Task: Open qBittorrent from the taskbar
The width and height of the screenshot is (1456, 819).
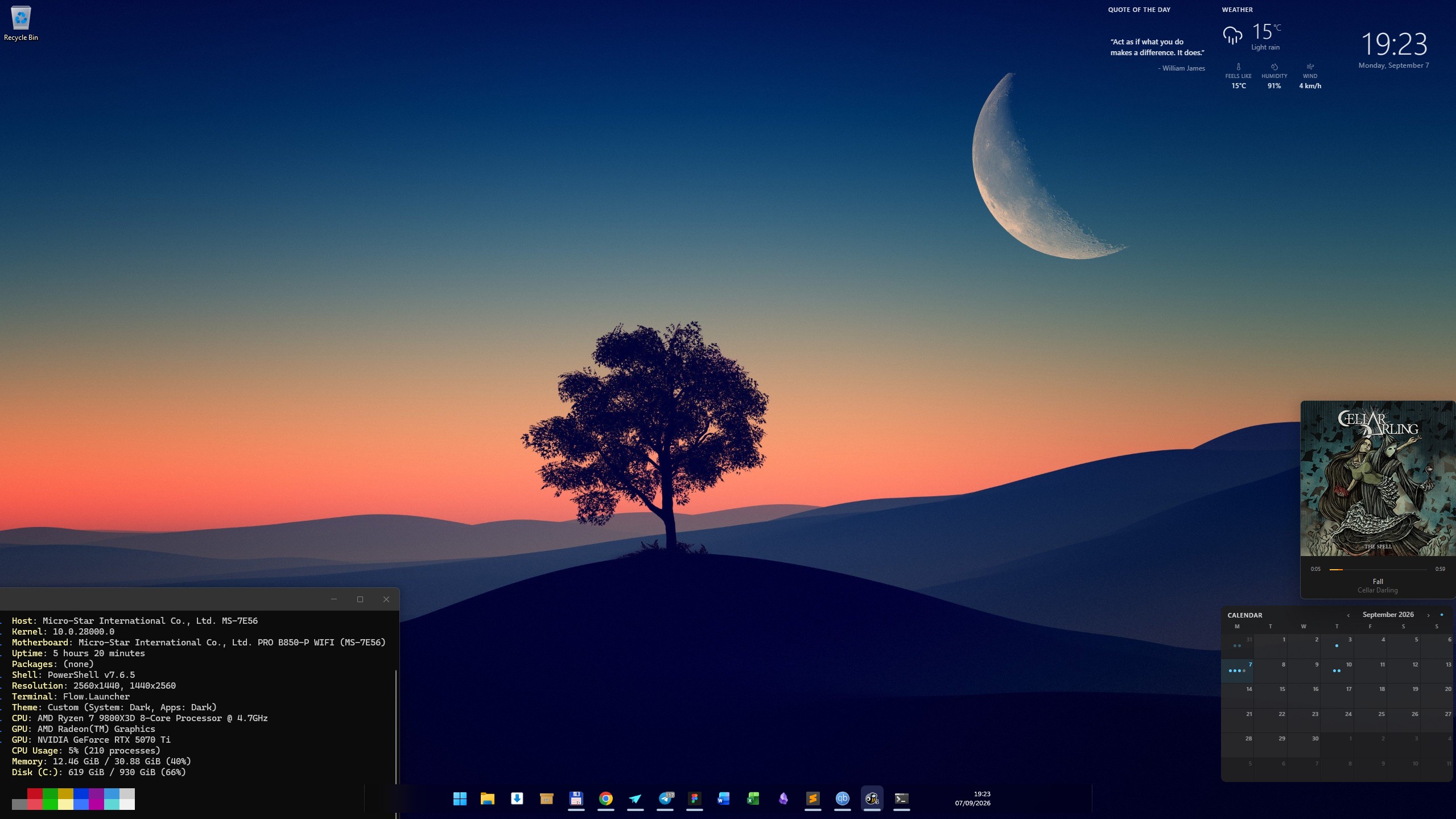Action: coord(842,799)
